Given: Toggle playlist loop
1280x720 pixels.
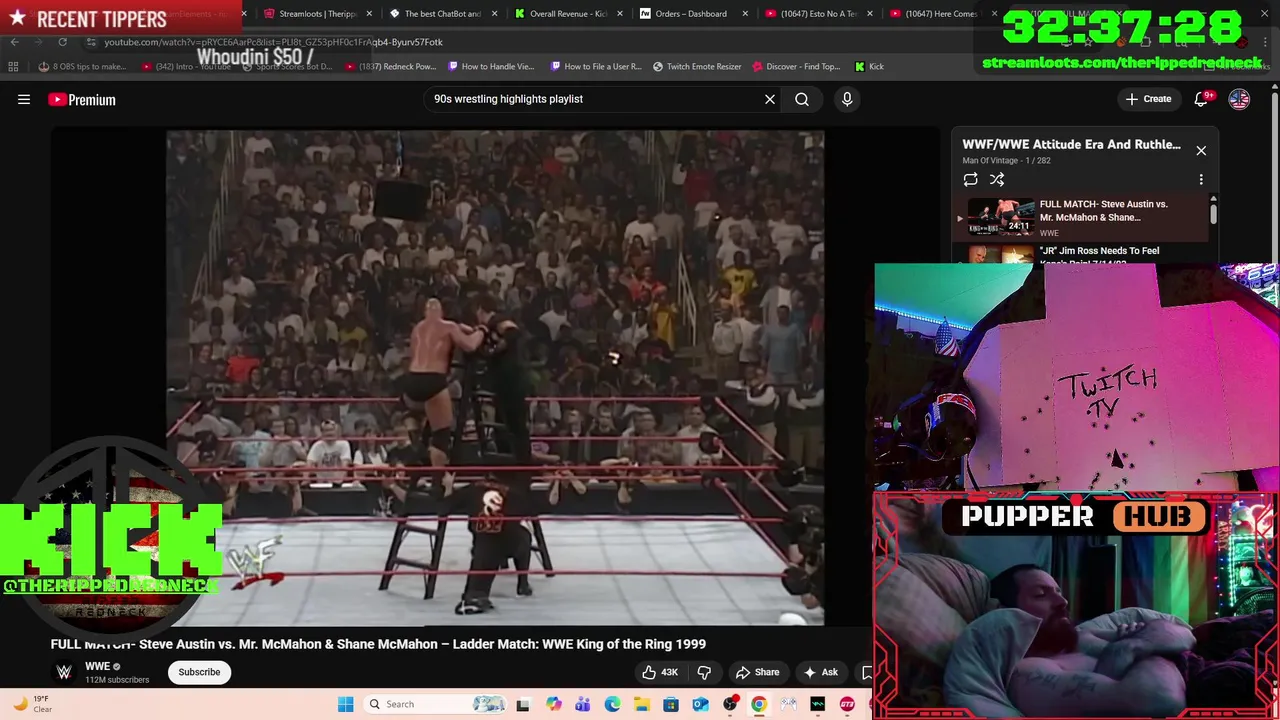Looking at the screenshot, I should (x=970, y=179).
